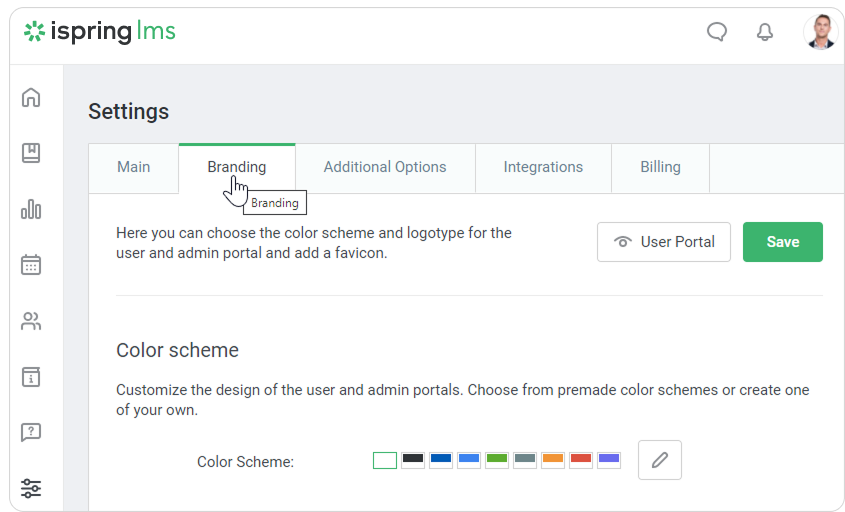This screenshot has height=512, width=845.
Task: Select the orange color scheme swatch
Action: click(x=553, y=460)
